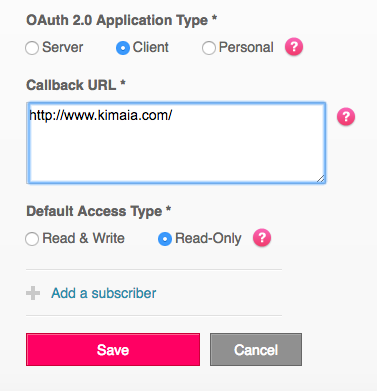
Task: Select the Server radio button
Action: (32, 48)
